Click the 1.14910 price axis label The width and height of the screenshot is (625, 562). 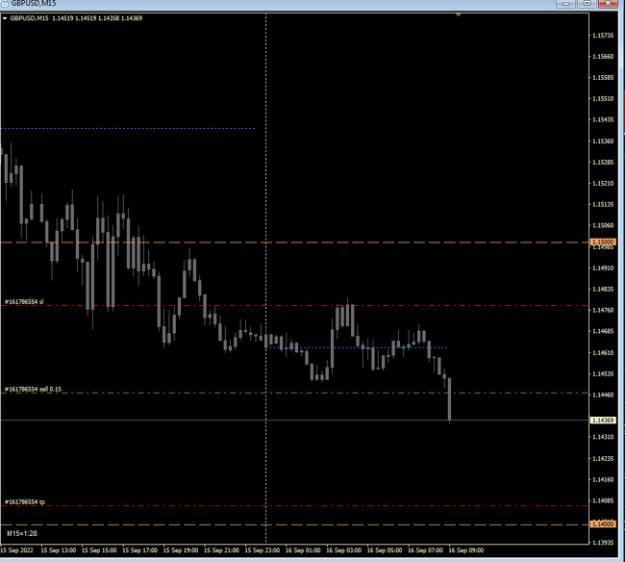(603, 268)
